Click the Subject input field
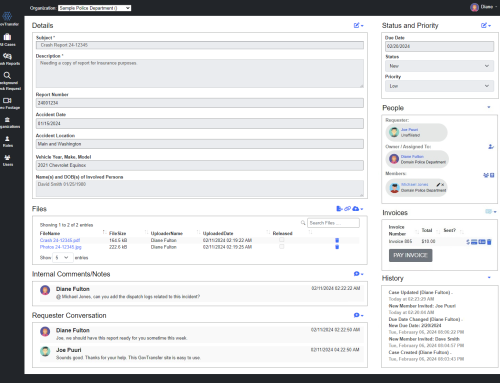The image size is (500, 383). pyautogui.click(x=200, y=45)
